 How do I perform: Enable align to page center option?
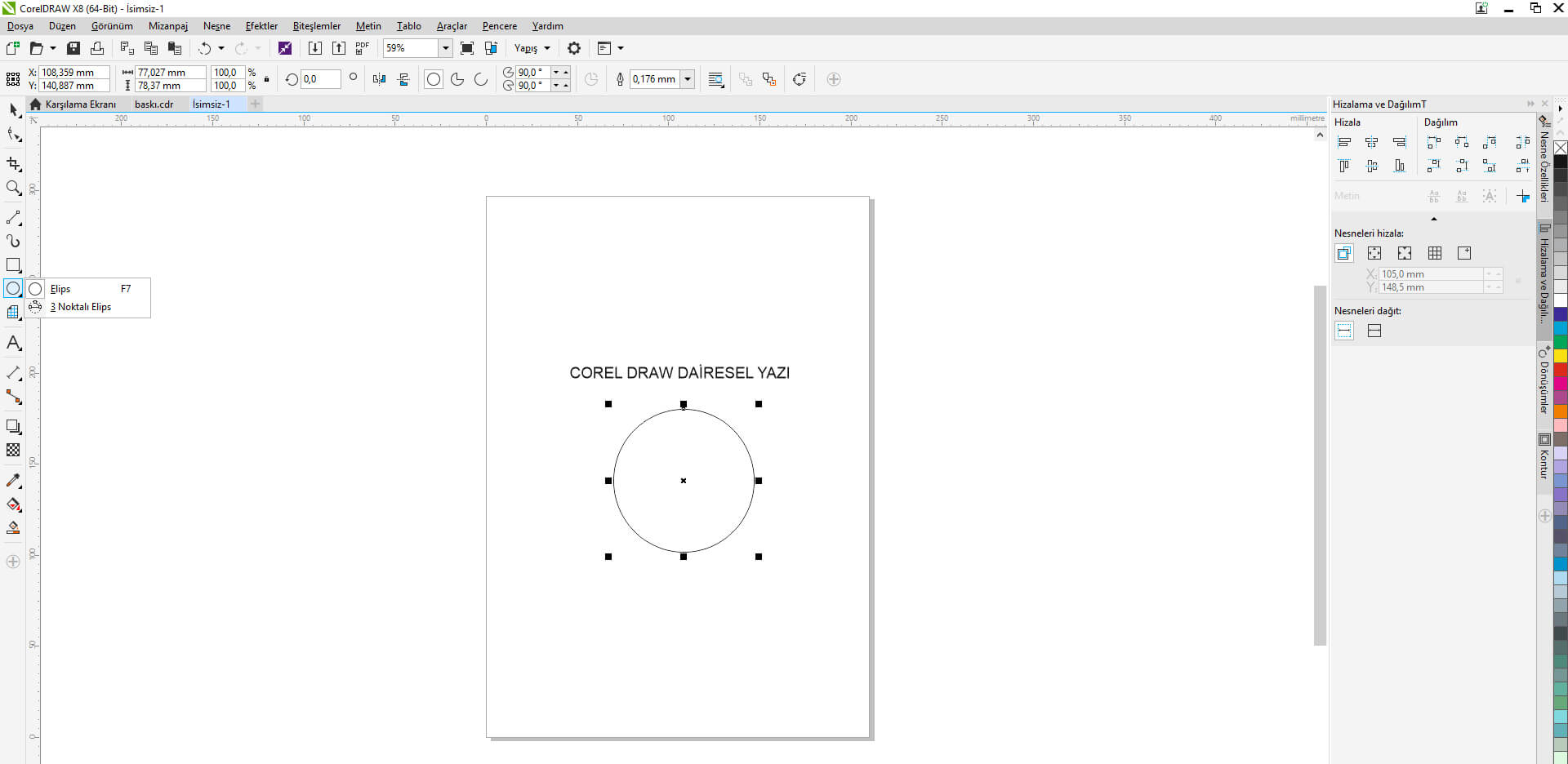coord(1404,253)
